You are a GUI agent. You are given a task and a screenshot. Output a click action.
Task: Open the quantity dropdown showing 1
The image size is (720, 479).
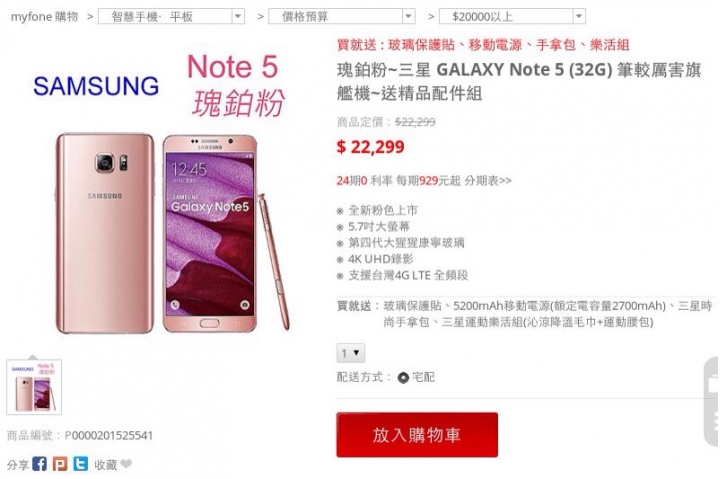click(351, 353)
